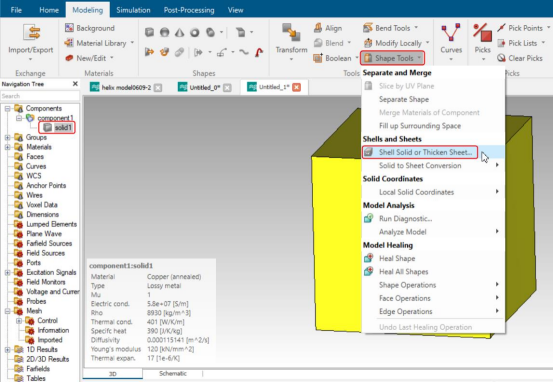Expand the Materials folder in tree

point(7,147)
